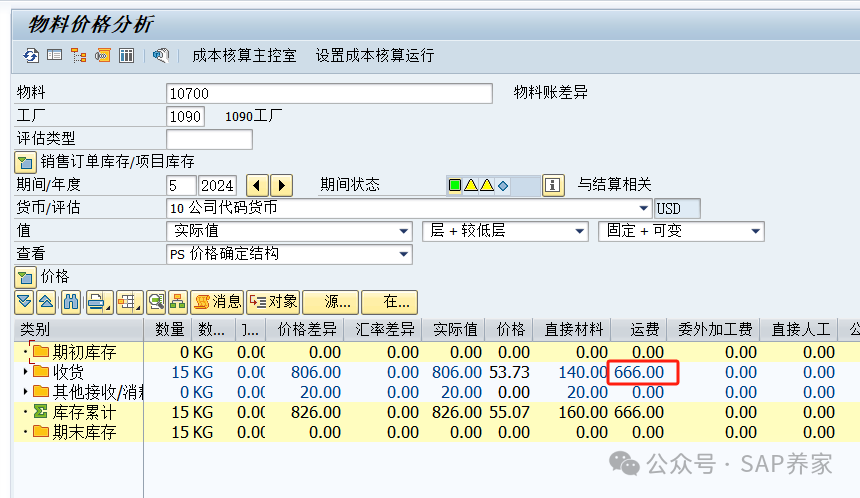860x498 pixels.
Task: Click the layout selection grid icon
Action: (129, 302)
